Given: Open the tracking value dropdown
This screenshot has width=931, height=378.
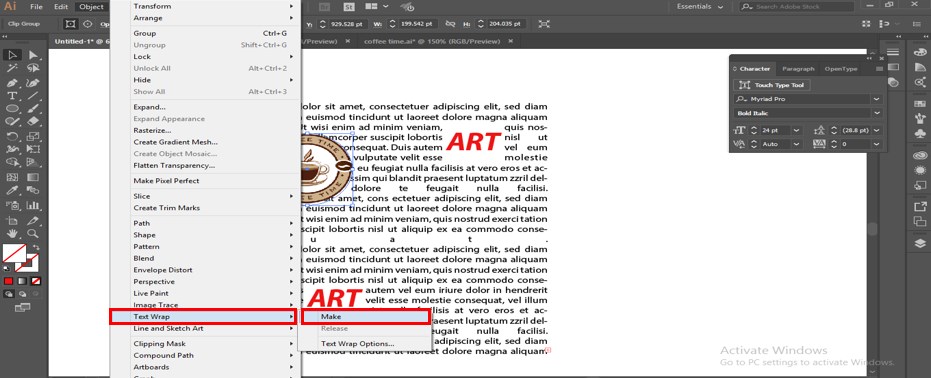Looking at the screenshot, I should 876,144.
